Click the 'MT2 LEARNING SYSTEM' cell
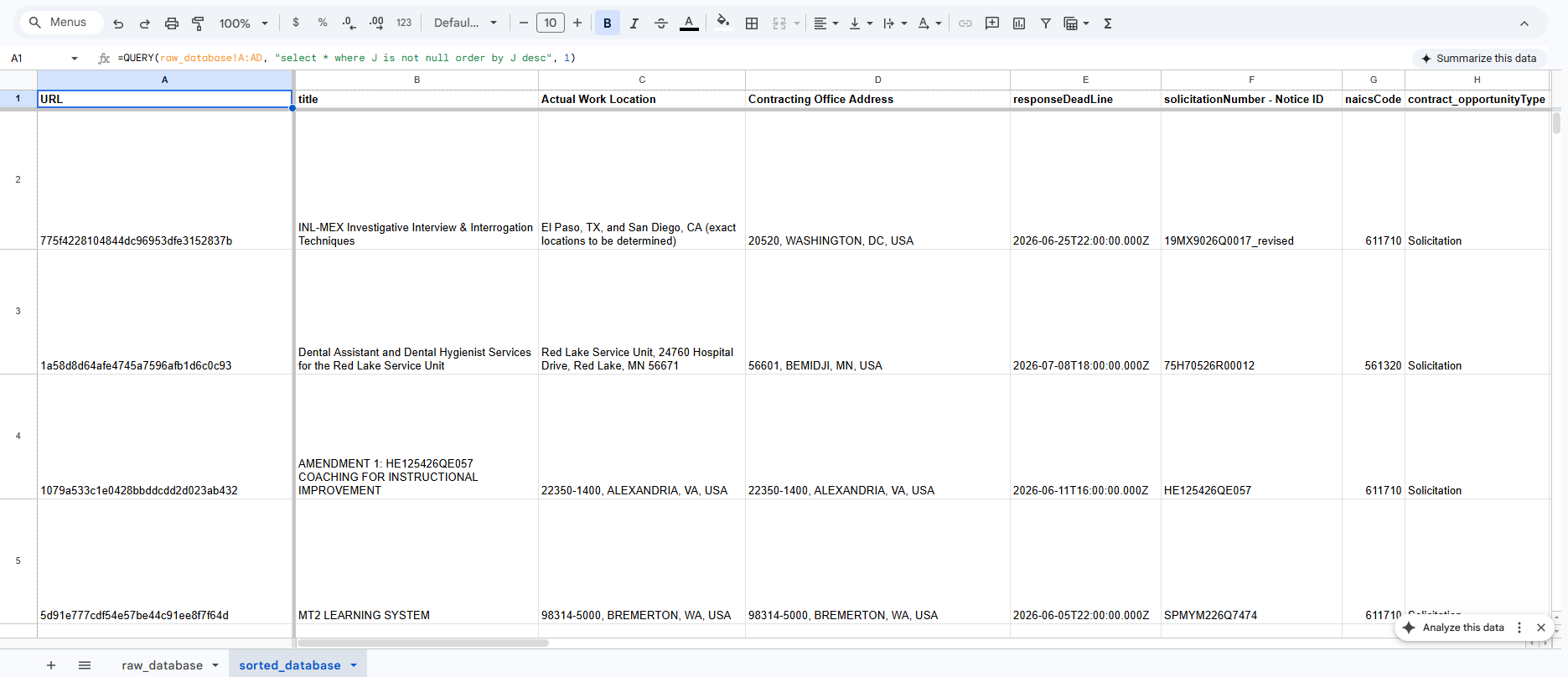This screenshot has width=1568, height=677. coord(417,561)
